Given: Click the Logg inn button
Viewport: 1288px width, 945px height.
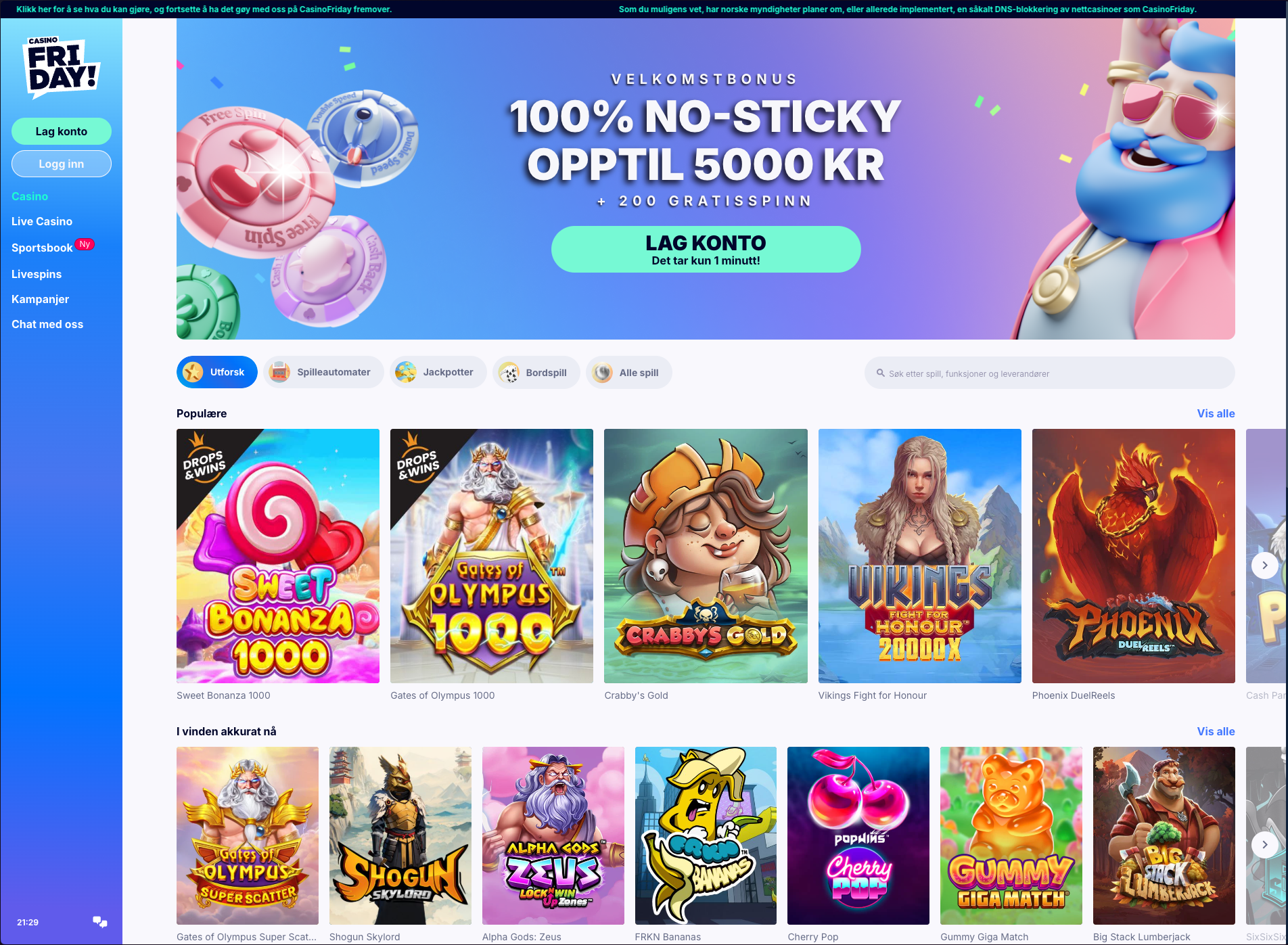Looking at the screenshot, I should tap(62, 164).
